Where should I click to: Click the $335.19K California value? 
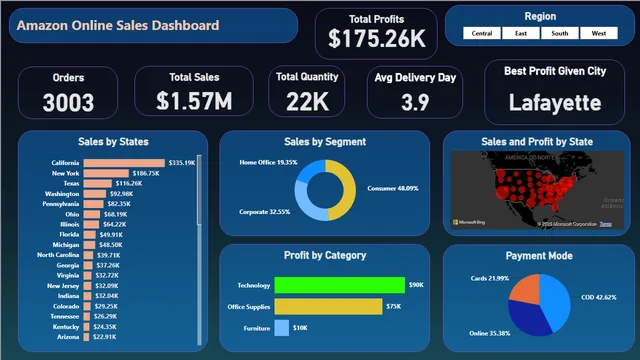pos(182,163)
